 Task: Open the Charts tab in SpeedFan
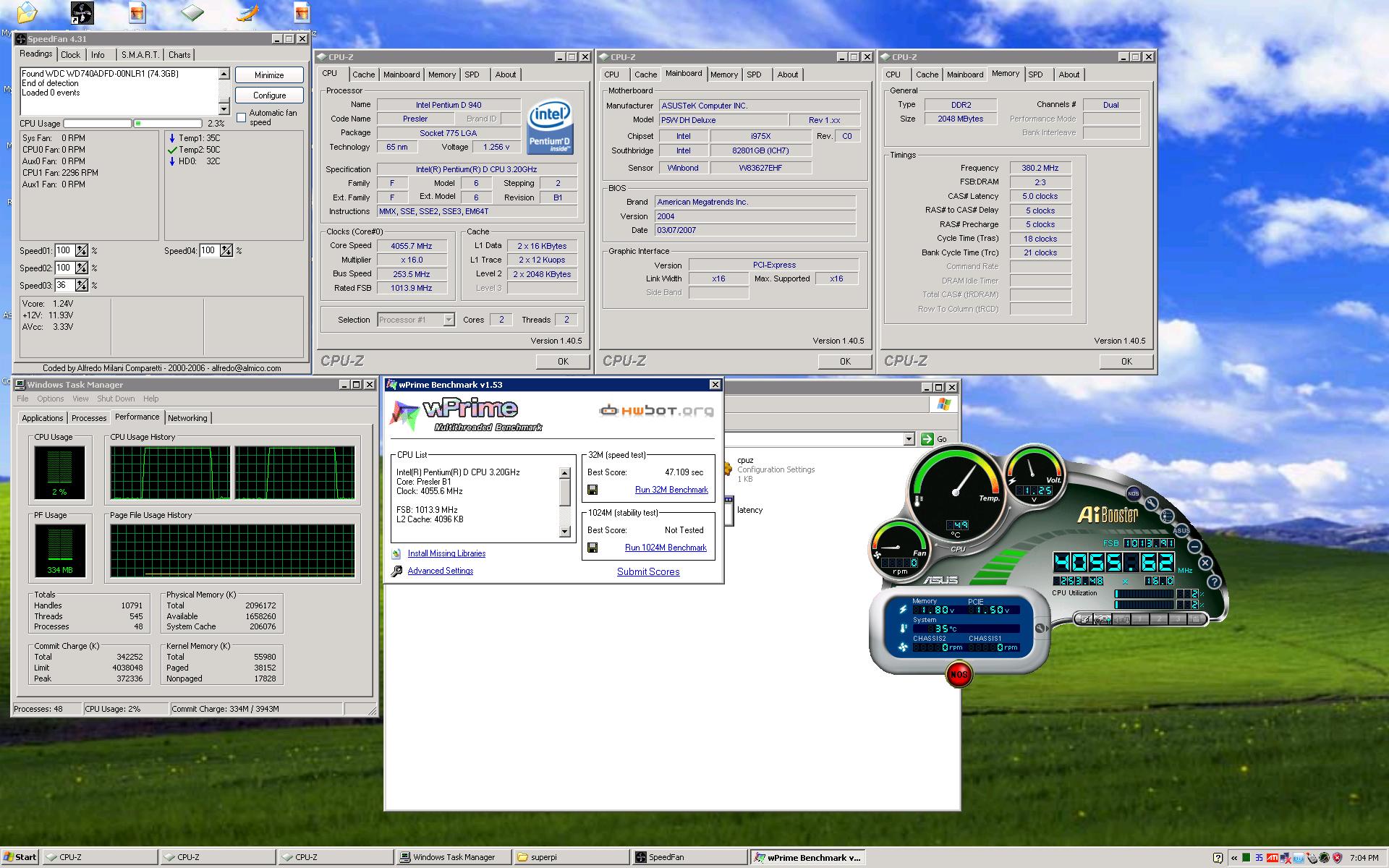tap(179, 55)
